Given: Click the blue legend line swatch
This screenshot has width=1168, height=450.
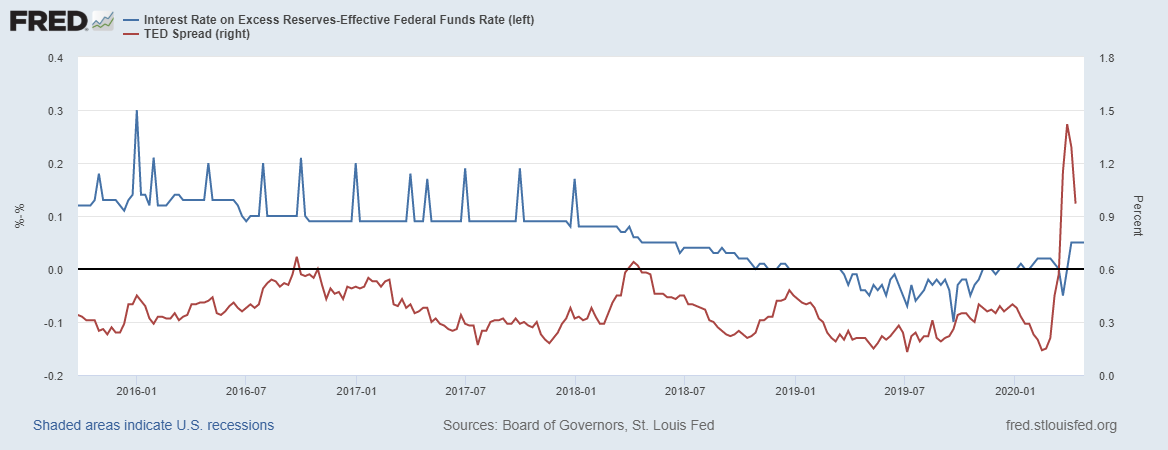Looking at the screenshot, I should 130,20.
